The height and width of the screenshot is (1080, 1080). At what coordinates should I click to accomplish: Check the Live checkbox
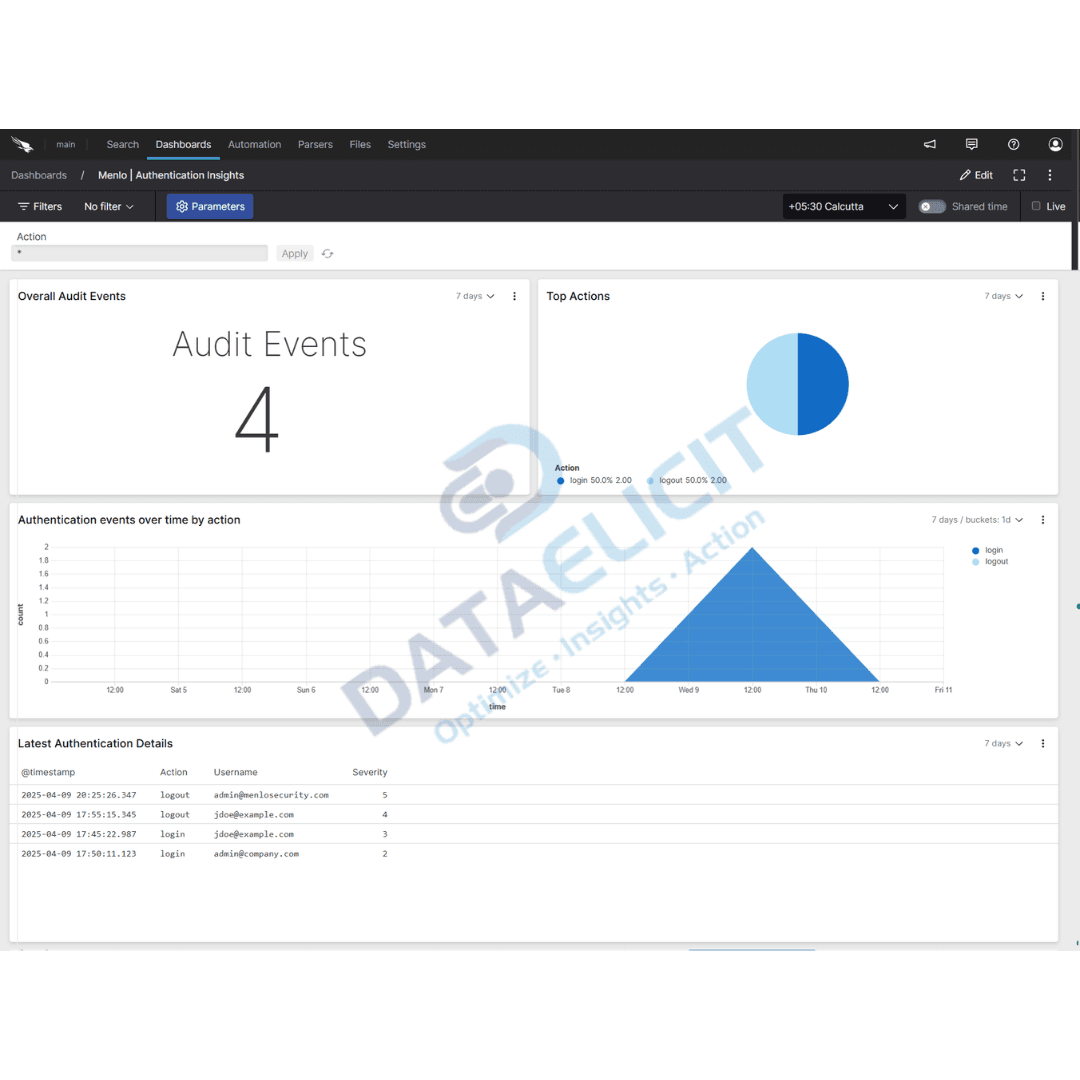click(x=1036, y=206)
